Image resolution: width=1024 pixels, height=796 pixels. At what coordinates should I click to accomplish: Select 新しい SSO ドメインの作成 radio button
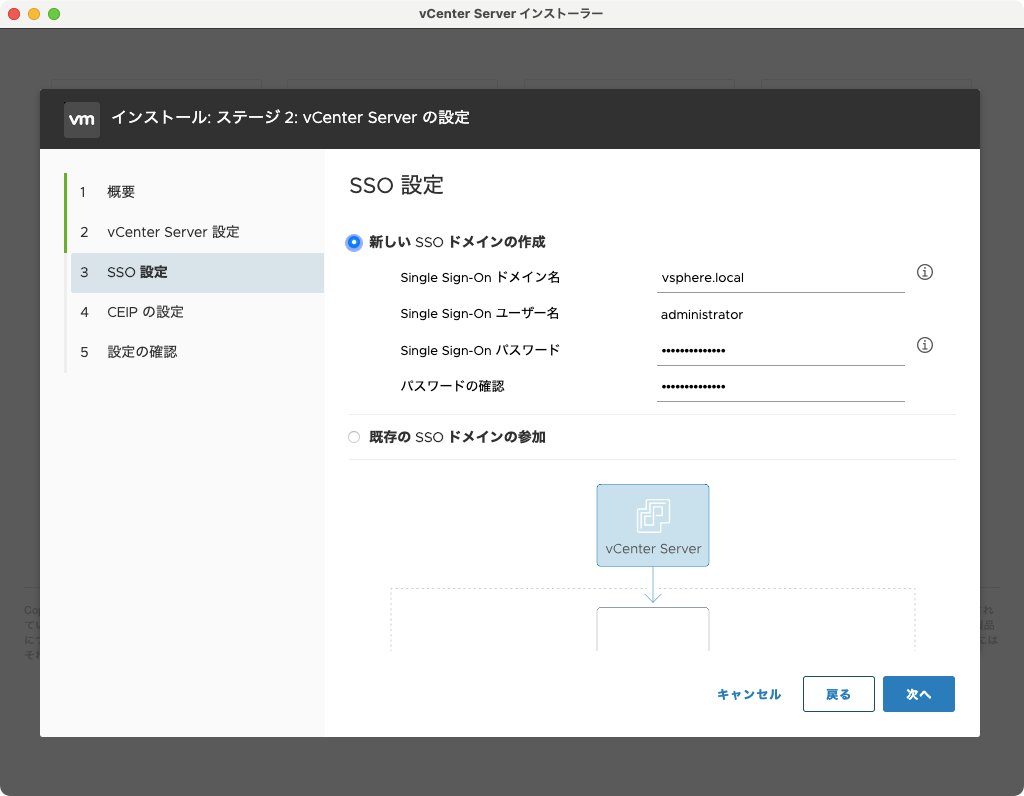click(354, 242)
